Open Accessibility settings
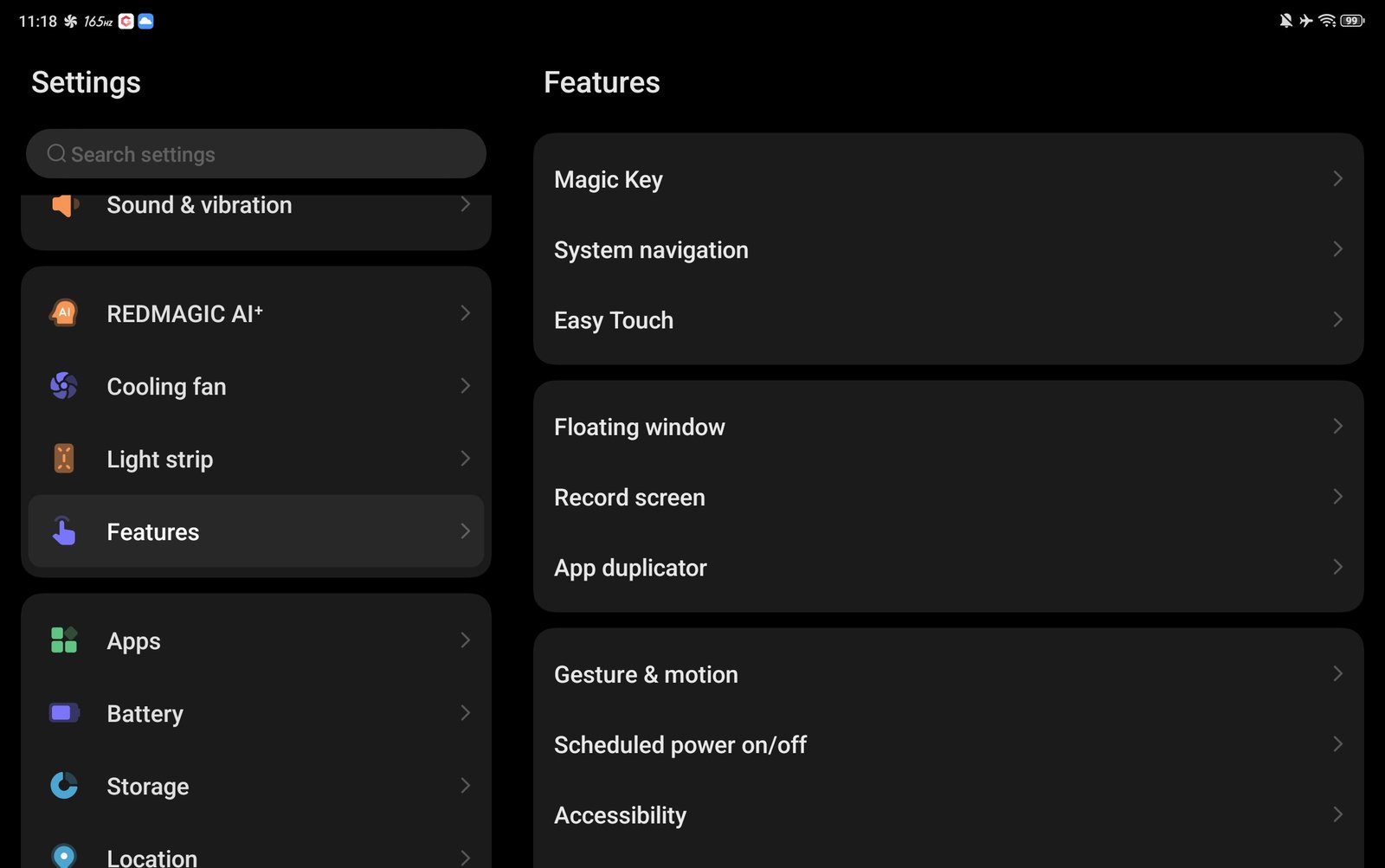This screenshot has height=868, width=1385. point(620,815)
